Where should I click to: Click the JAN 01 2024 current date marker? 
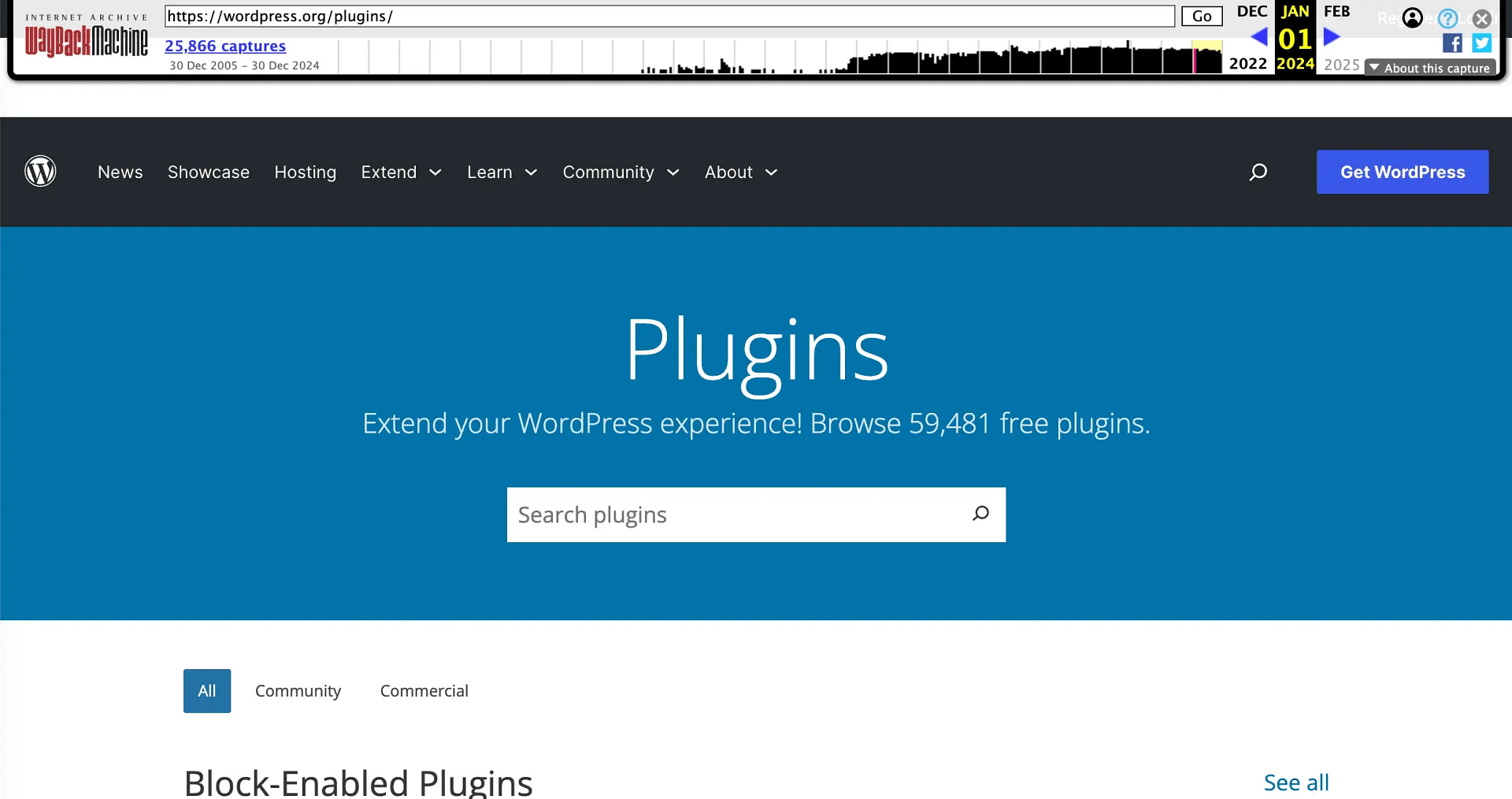pos(1295,38)
